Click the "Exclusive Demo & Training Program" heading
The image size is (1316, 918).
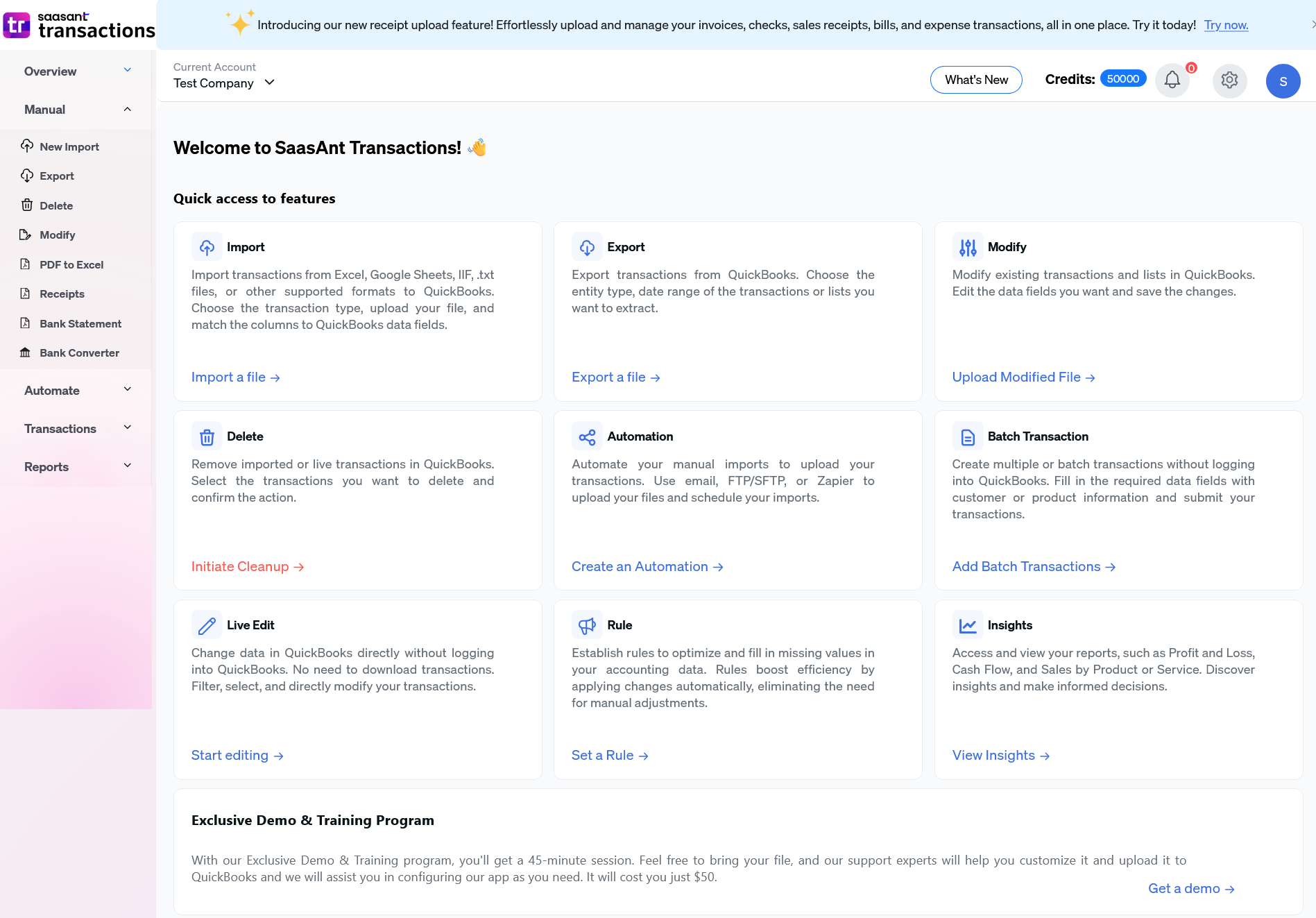[x=313, y=820]
